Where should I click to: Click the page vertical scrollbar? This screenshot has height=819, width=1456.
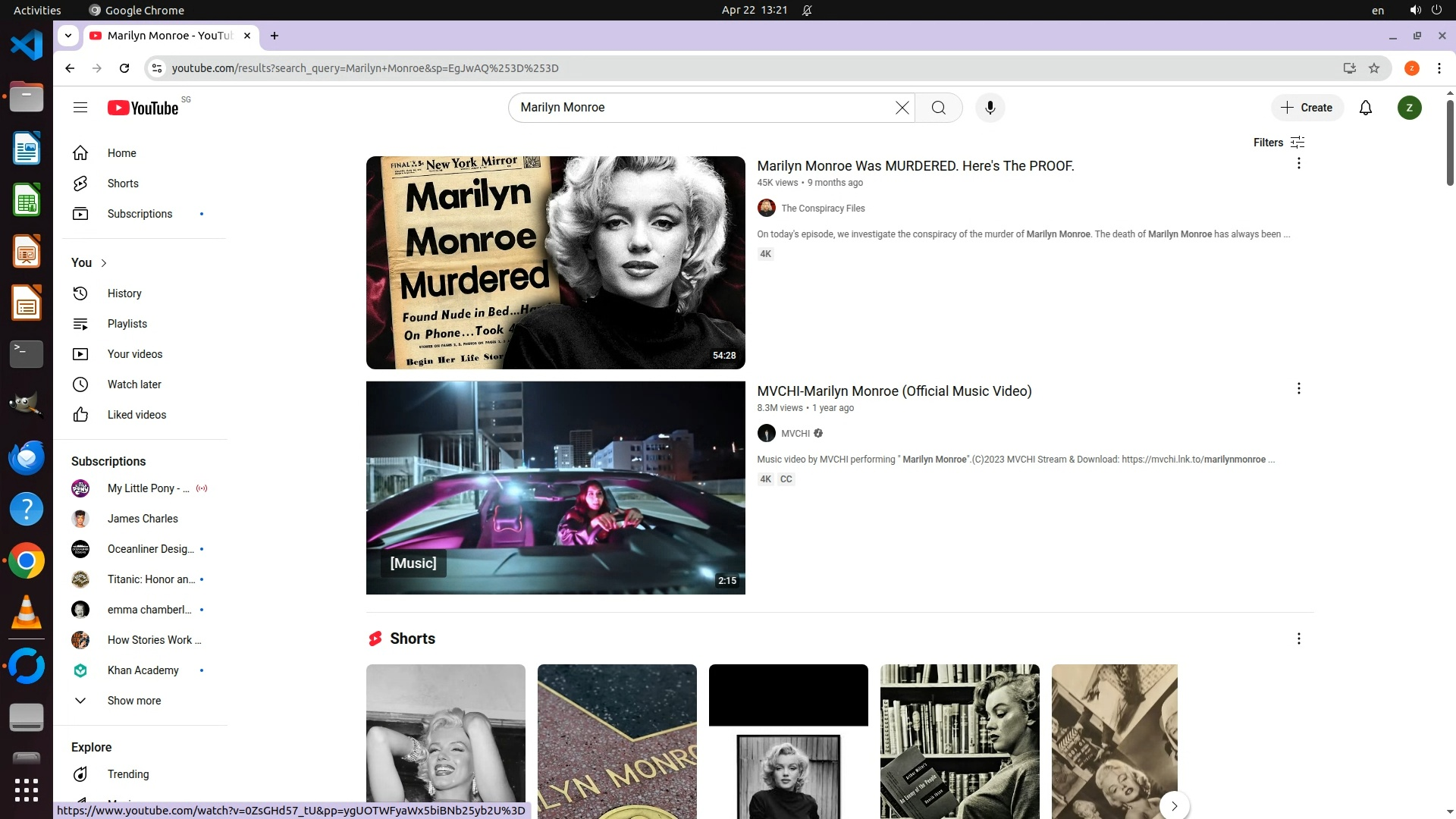point(1449,144)
